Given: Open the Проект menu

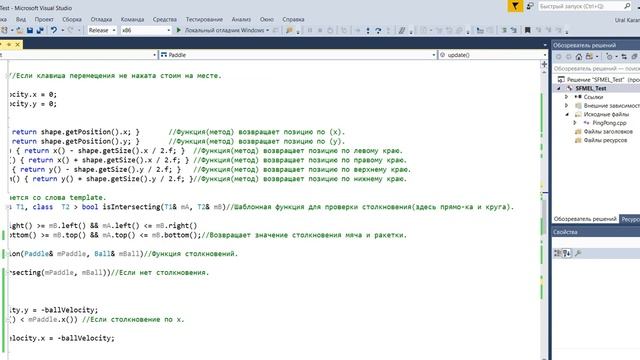Looking at the screenshot, I should [x=44, y=19].
